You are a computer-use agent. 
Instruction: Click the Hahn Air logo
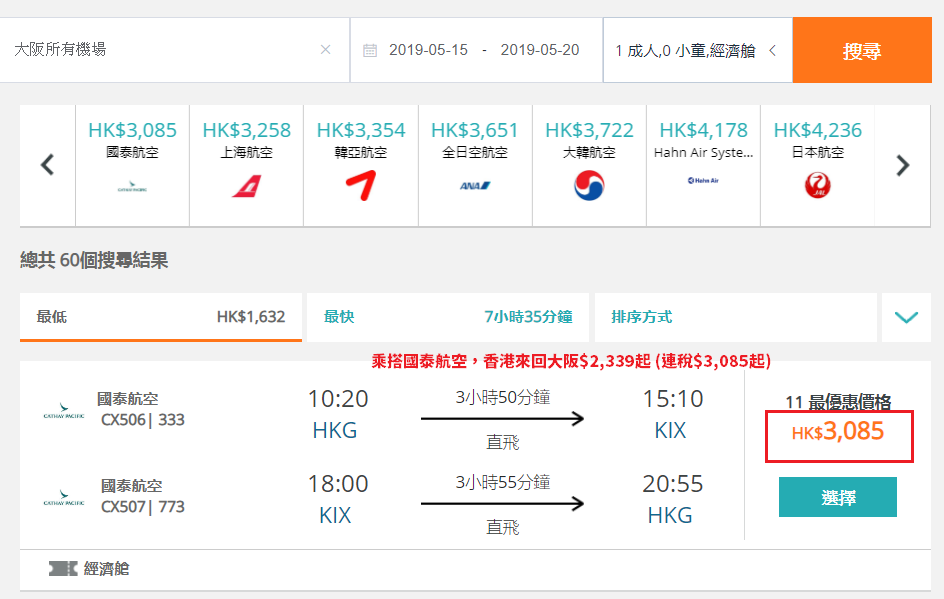tap(703, 181)
